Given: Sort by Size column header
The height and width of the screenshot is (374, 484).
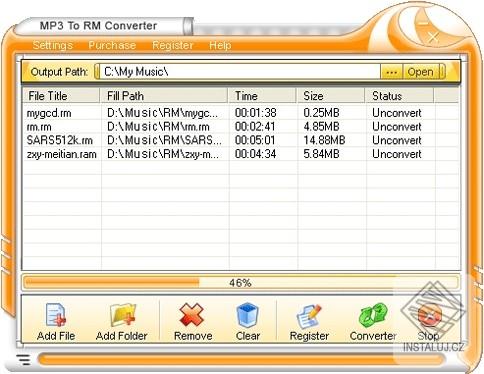Looking at the screenshot, I should 331,96.
